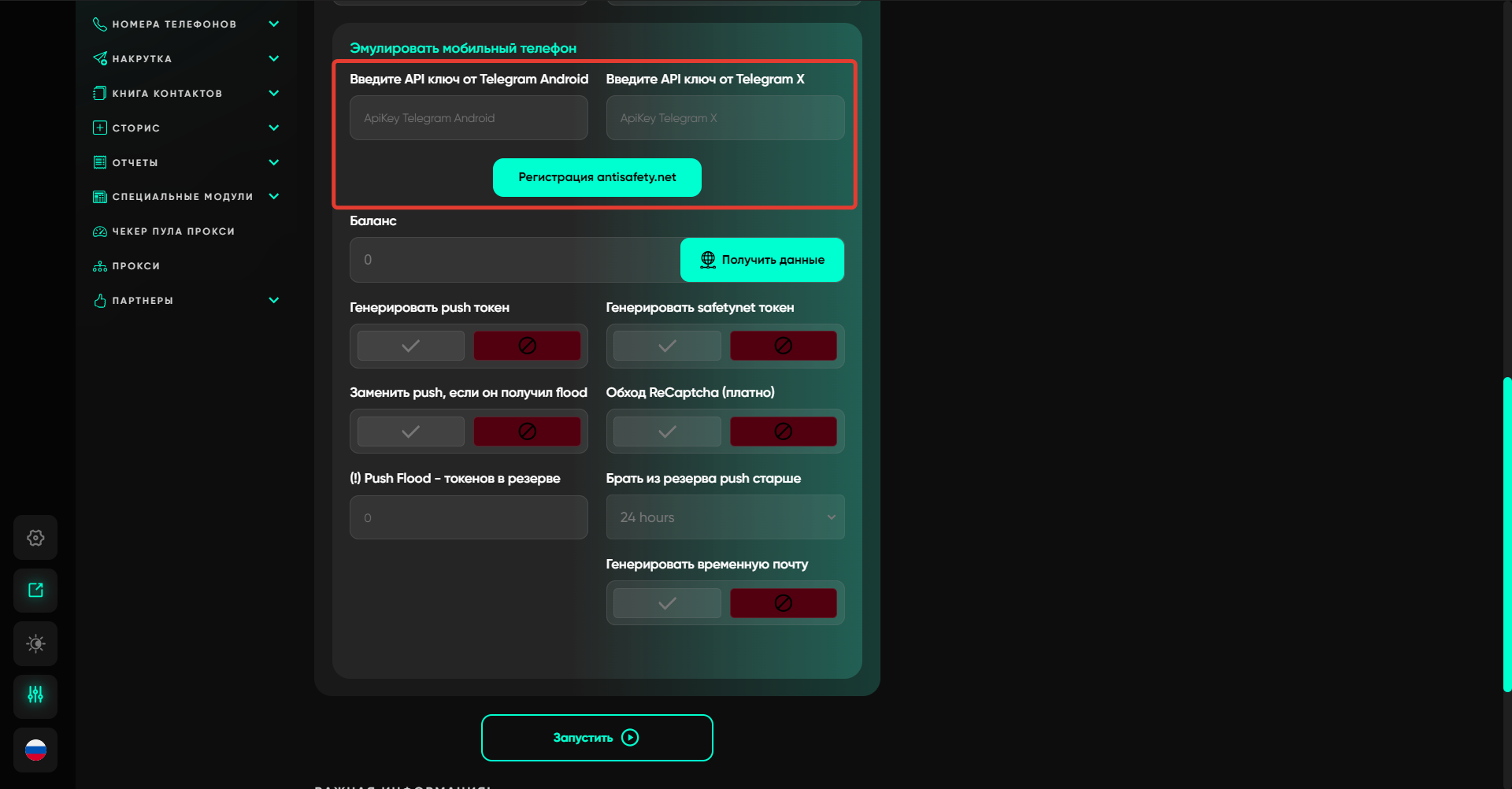Open the Книга контактов menu item
This screenshot has height=789, width=1512.
[167, 94]
